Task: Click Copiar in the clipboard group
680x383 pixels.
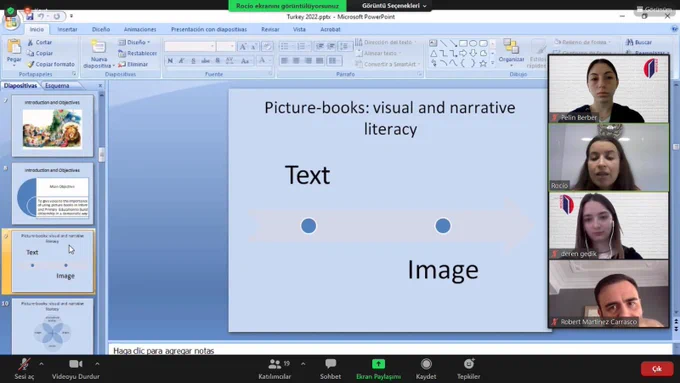Action: click(39, 53)
